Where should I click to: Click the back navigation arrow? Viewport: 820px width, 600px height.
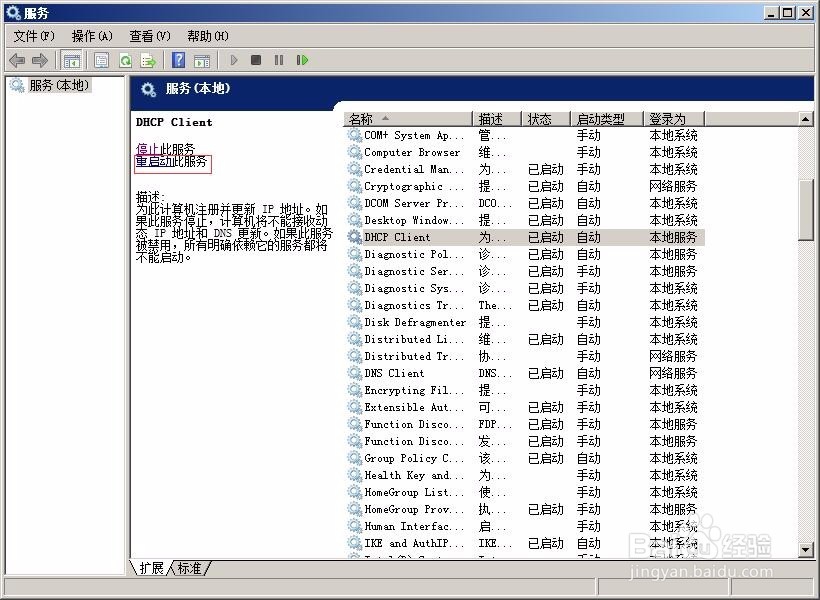tap(16, 59)
